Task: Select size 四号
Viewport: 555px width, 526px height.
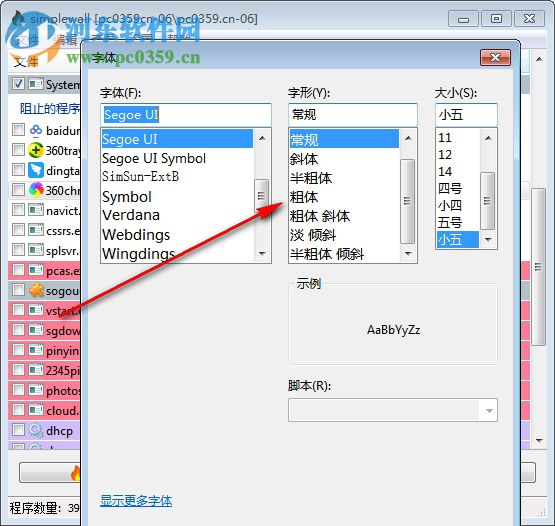Action: tap(450, 188)
